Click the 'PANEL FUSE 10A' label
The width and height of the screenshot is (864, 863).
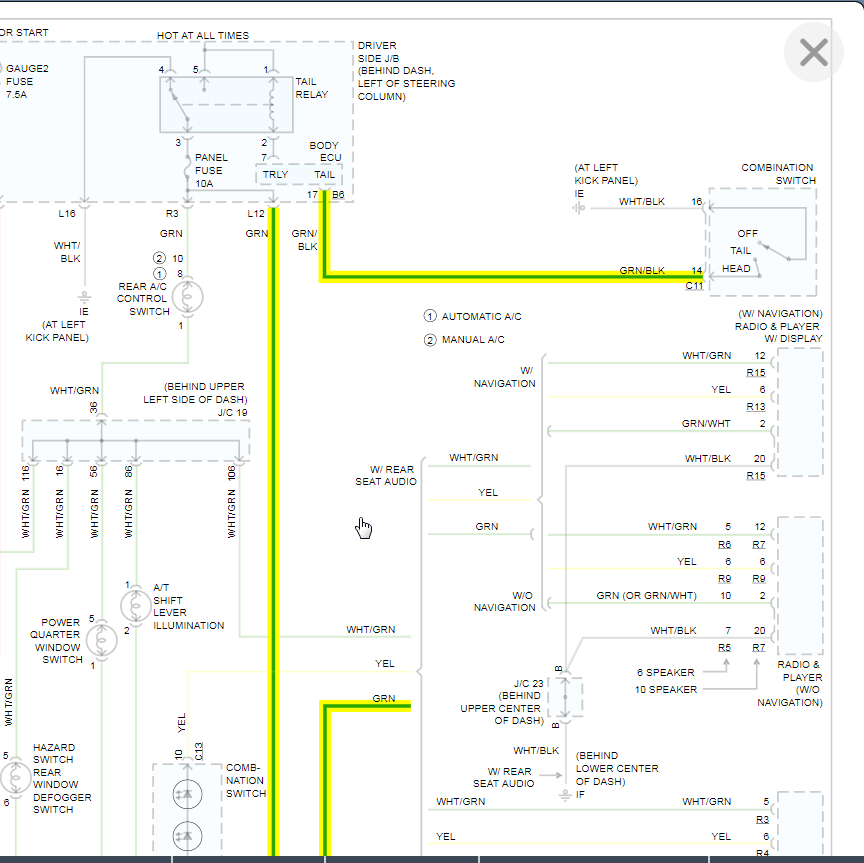pos(211,170)
